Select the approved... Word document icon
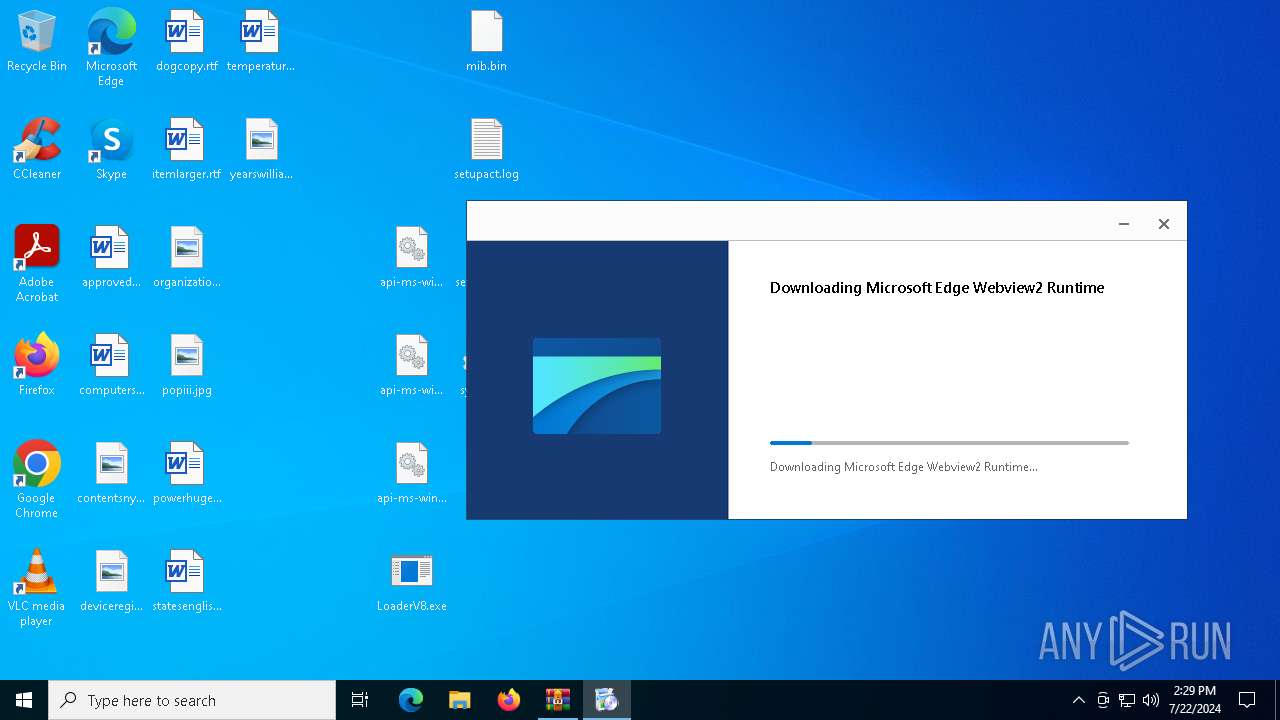1280x720 pixels. (x=111, y=257)
